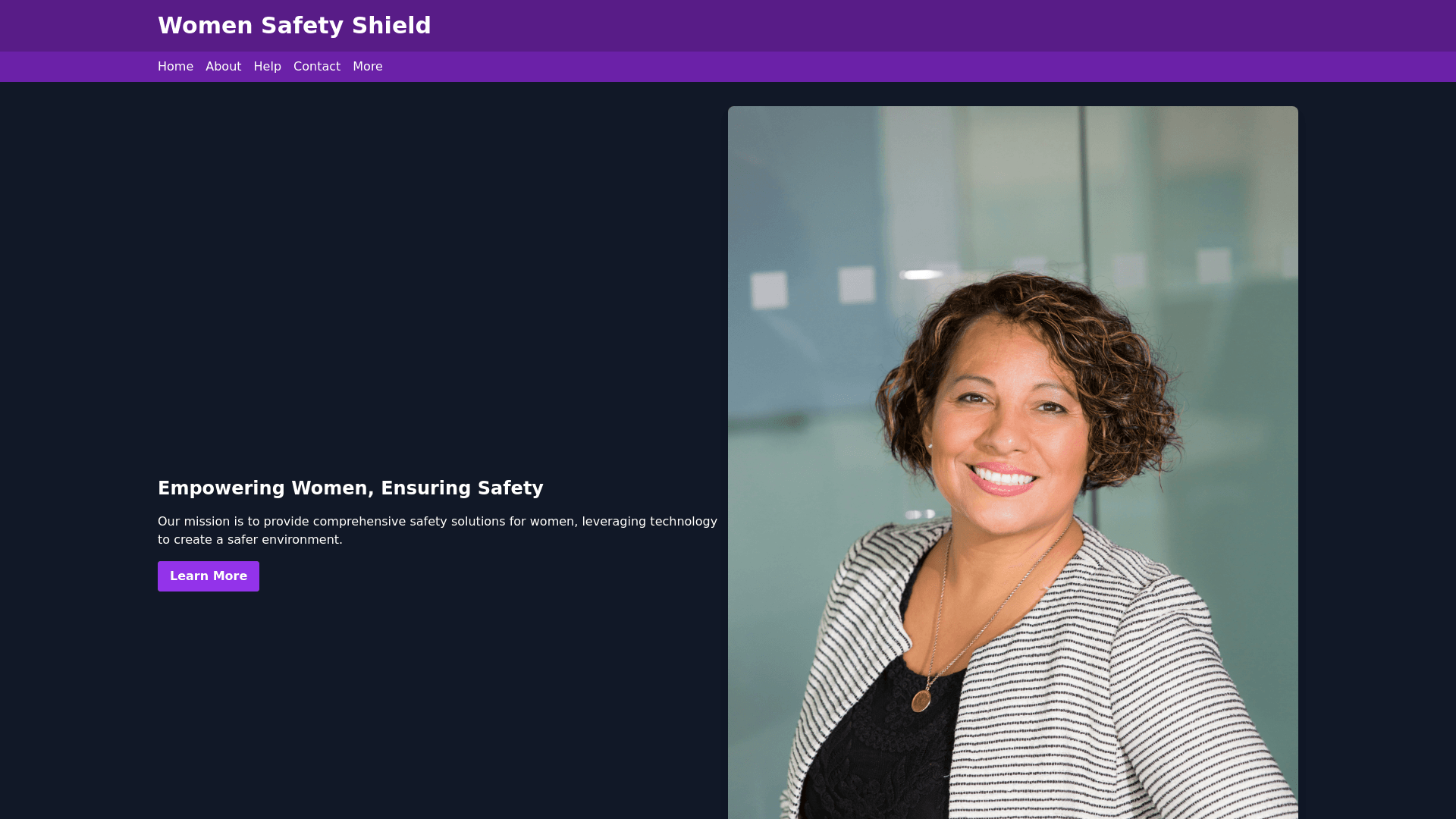Click the word "Empowering" in the heading

[221, 488]
